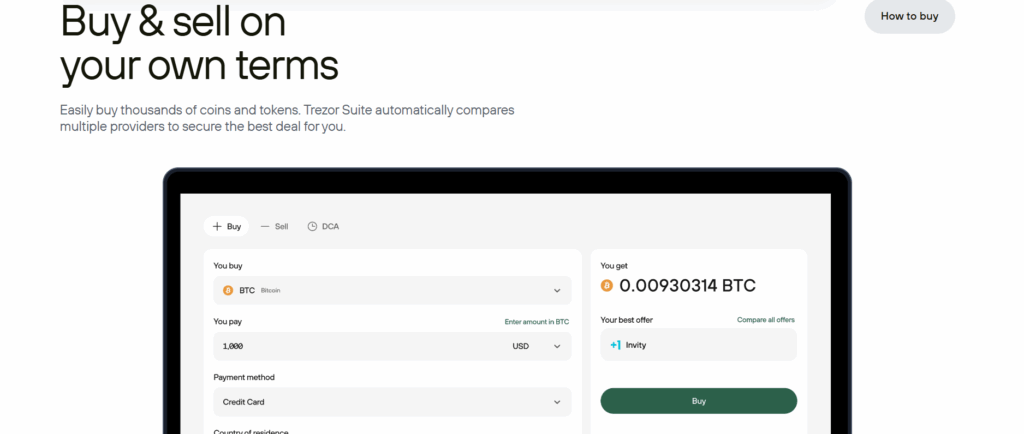Click the Payment method label
The width and height of the screenshot is (1024, 434).
tap(244, 377)
